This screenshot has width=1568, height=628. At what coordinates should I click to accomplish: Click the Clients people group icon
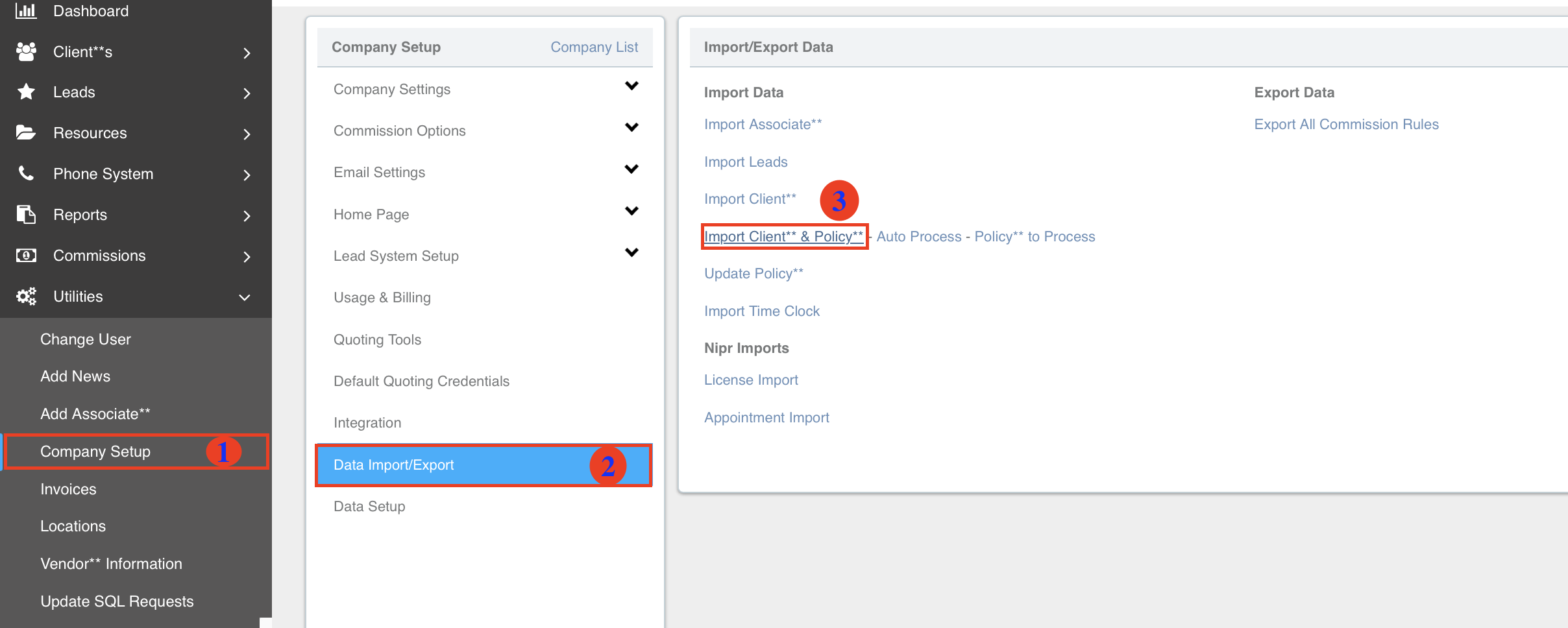point(26,51)
